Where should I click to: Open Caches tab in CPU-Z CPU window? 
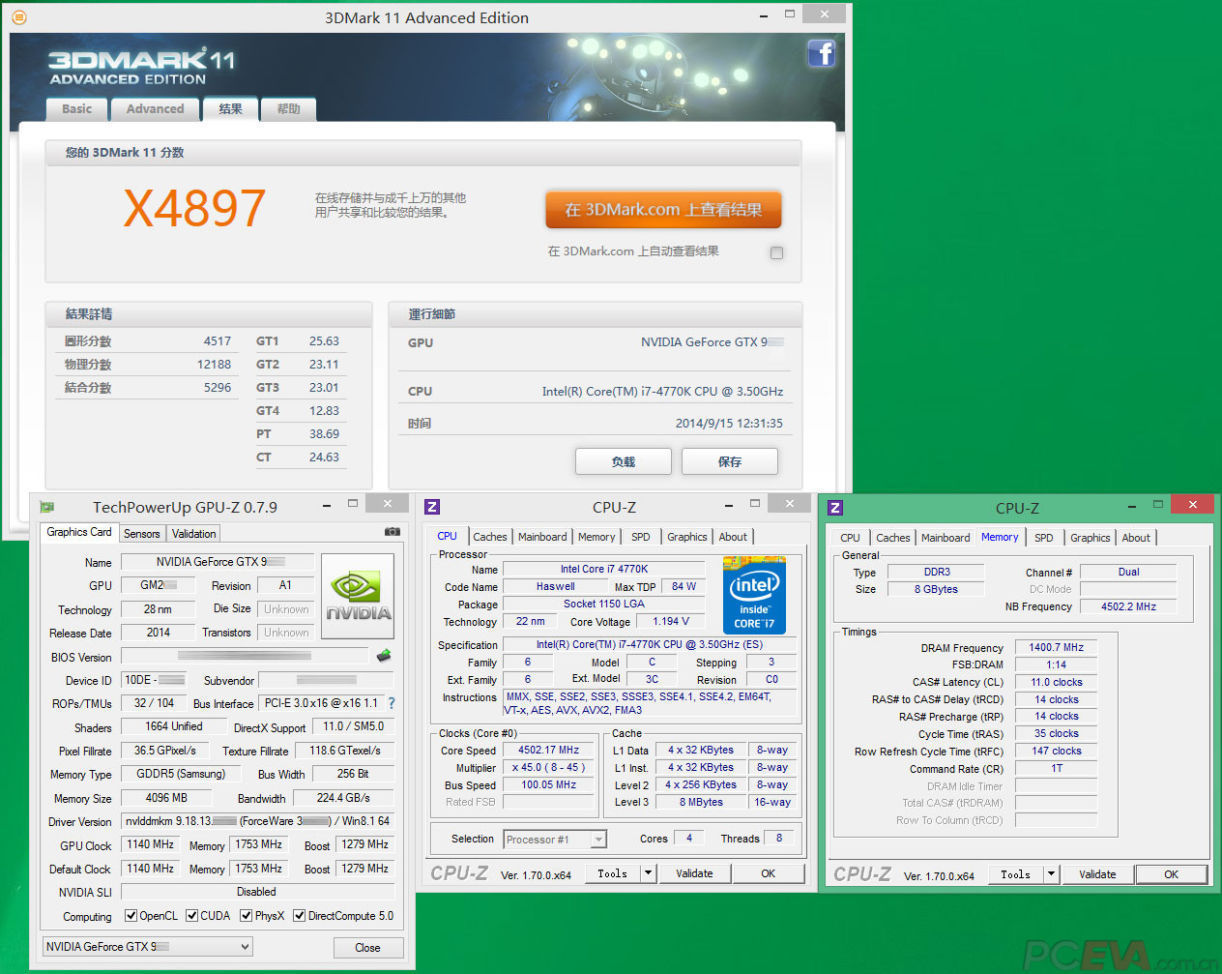coord(490,537)
